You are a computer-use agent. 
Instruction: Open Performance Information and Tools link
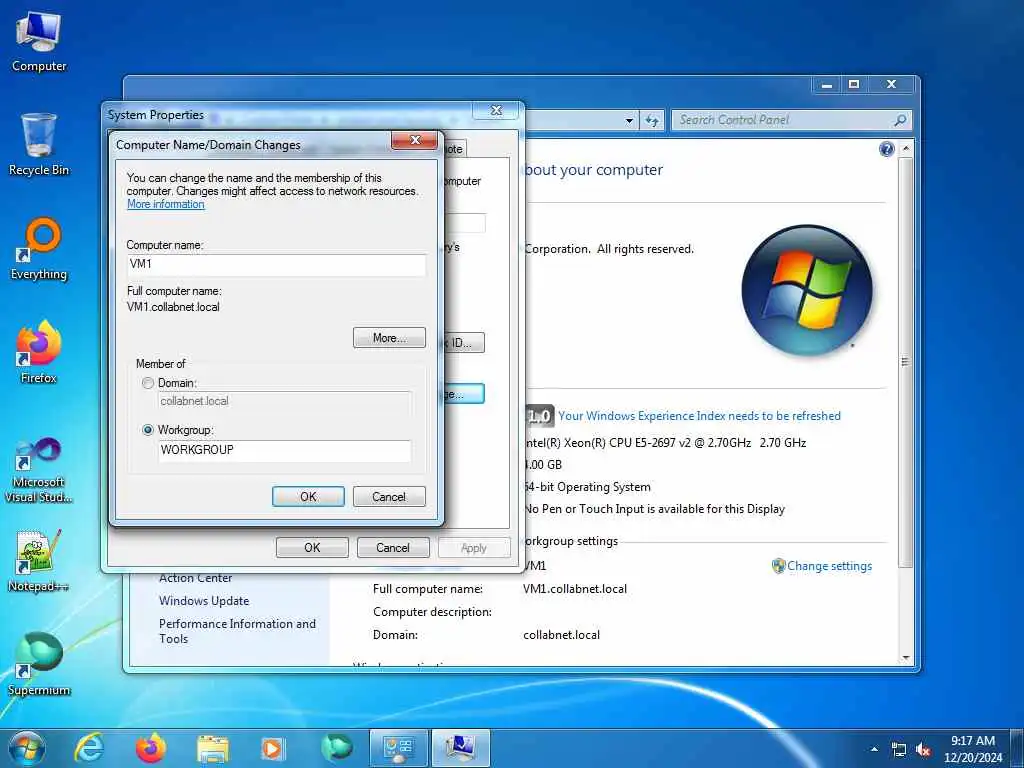pyautogui.click(x=237, y=631)
